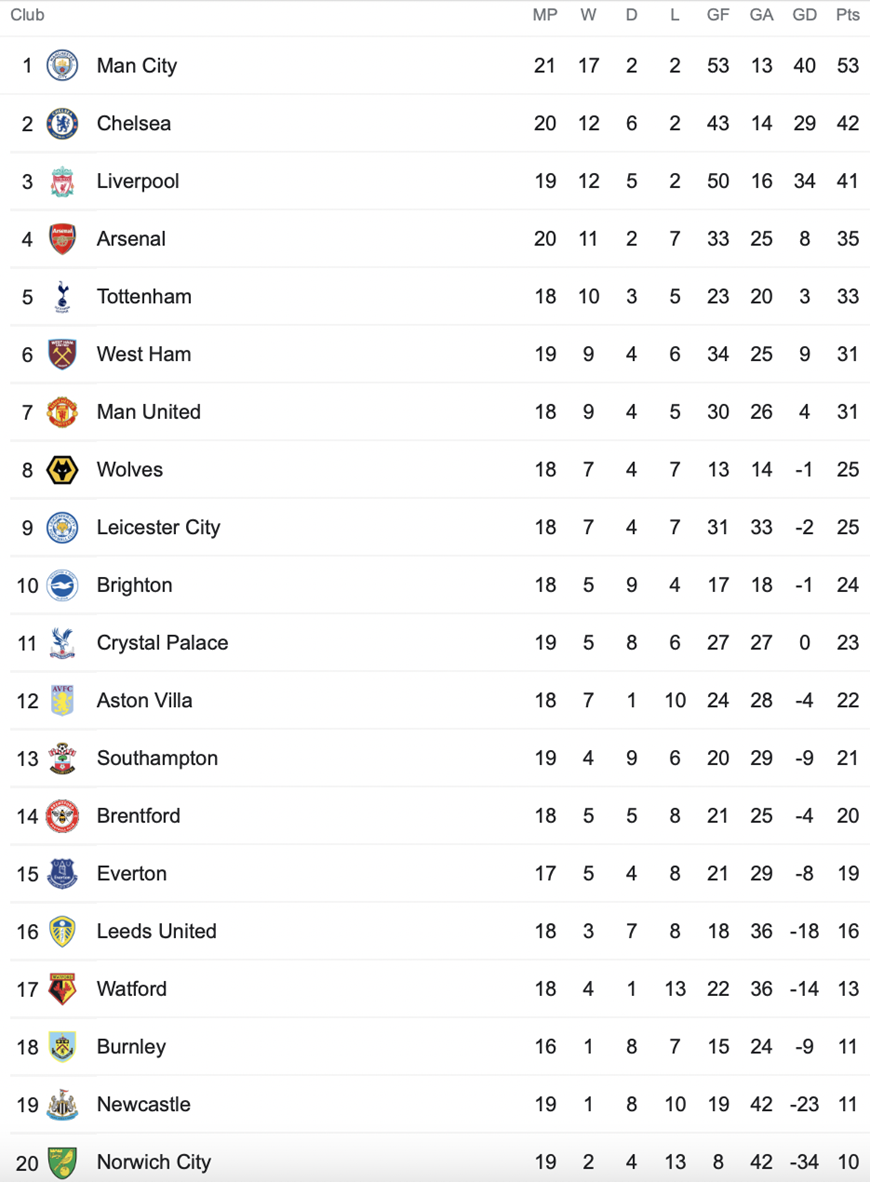870x1182 pixels.
Task: Select the Everton table row name
Action: pyautogui.click(x=132, y=874)
